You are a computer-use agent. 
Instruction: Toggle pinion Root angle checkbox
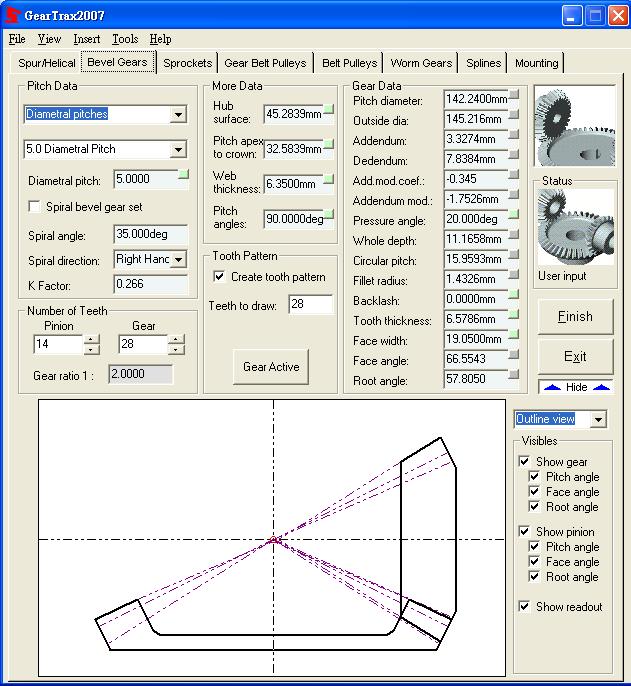tap(534, 577)
